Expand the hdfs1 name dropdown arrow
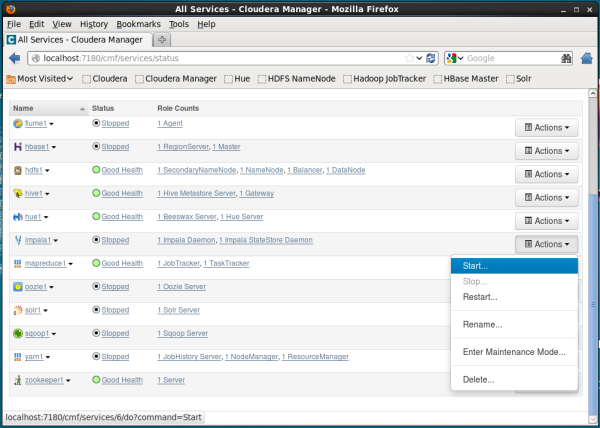Viewport: 600px width, 428px height. click(47, 171)
